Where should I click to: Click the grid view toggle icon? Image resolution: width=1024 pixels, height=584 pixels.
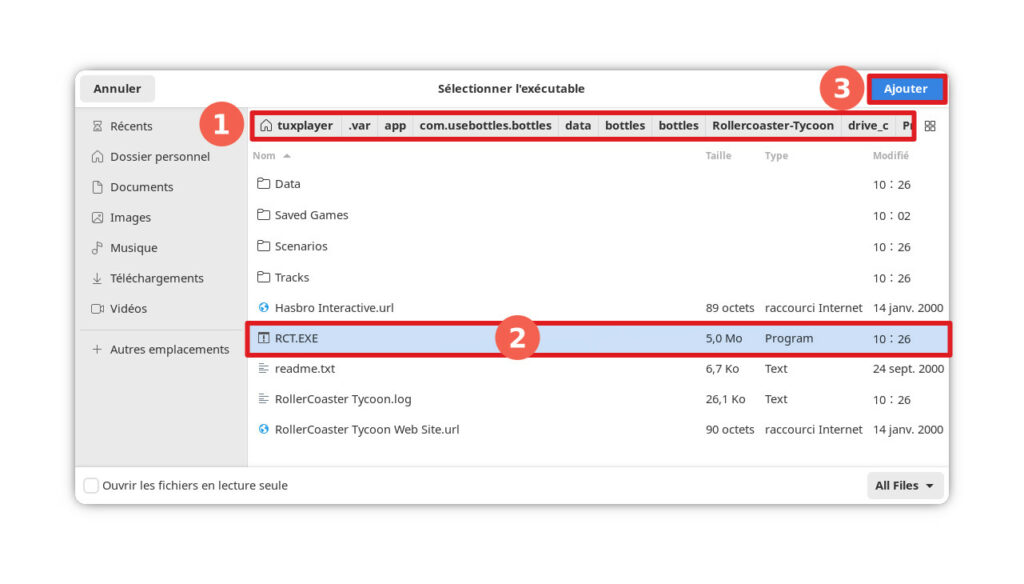[x=930, y=126]
